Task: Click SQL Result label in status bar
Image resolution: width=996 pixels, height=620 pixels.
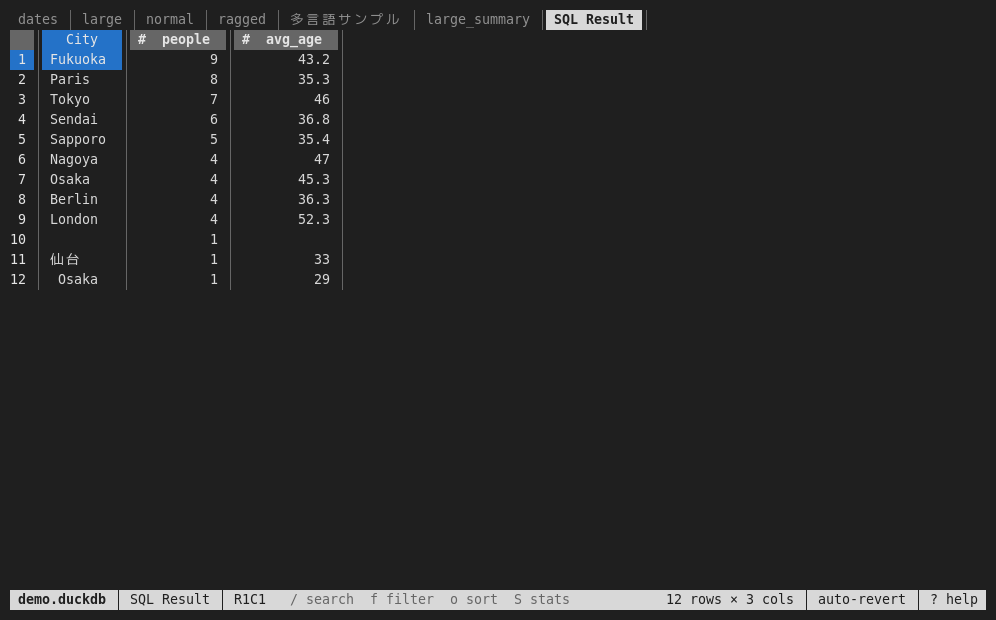Action: coord(170,600)
